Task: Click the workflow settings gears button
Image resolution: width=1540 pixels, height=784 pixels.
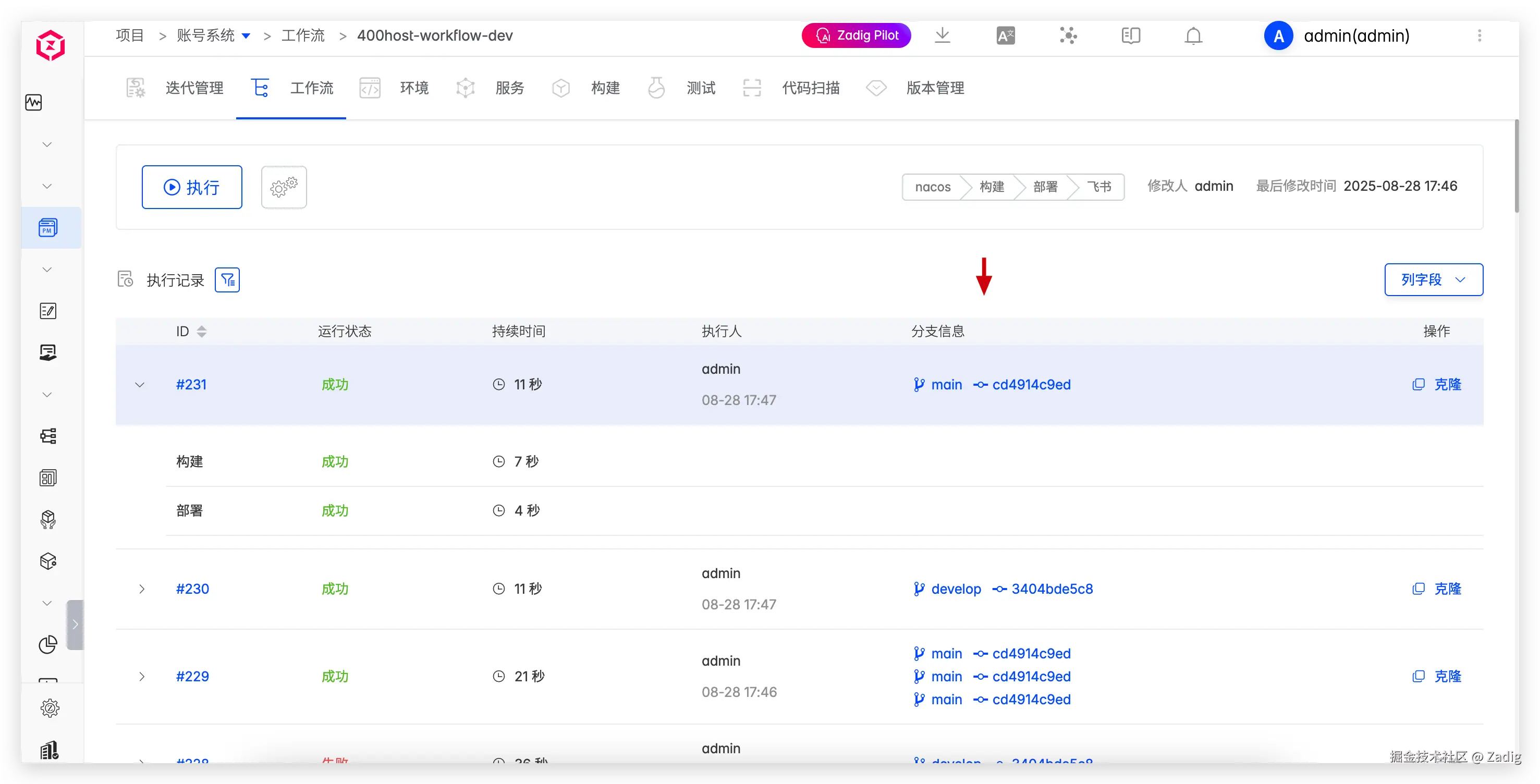Action: 284,187
